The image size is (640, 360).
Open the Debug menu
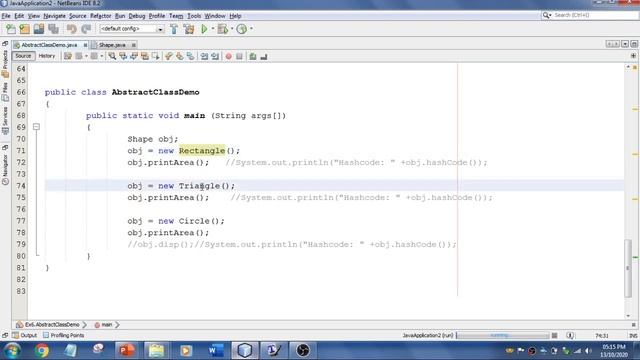click(137, 16)
